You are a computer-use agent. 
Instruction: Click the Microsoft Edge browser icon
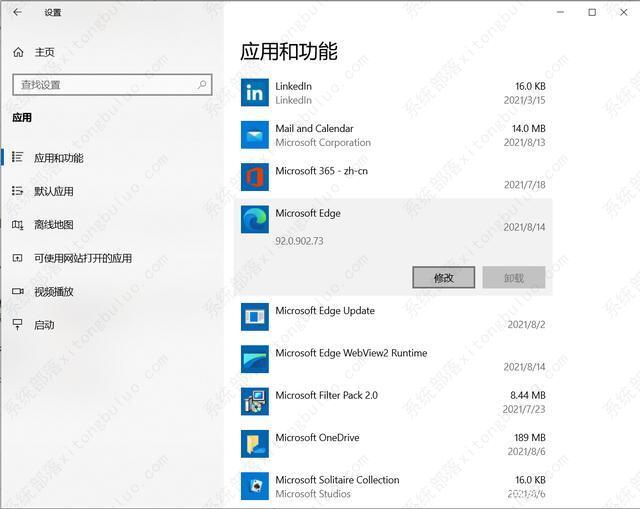[x=255, y=220]
